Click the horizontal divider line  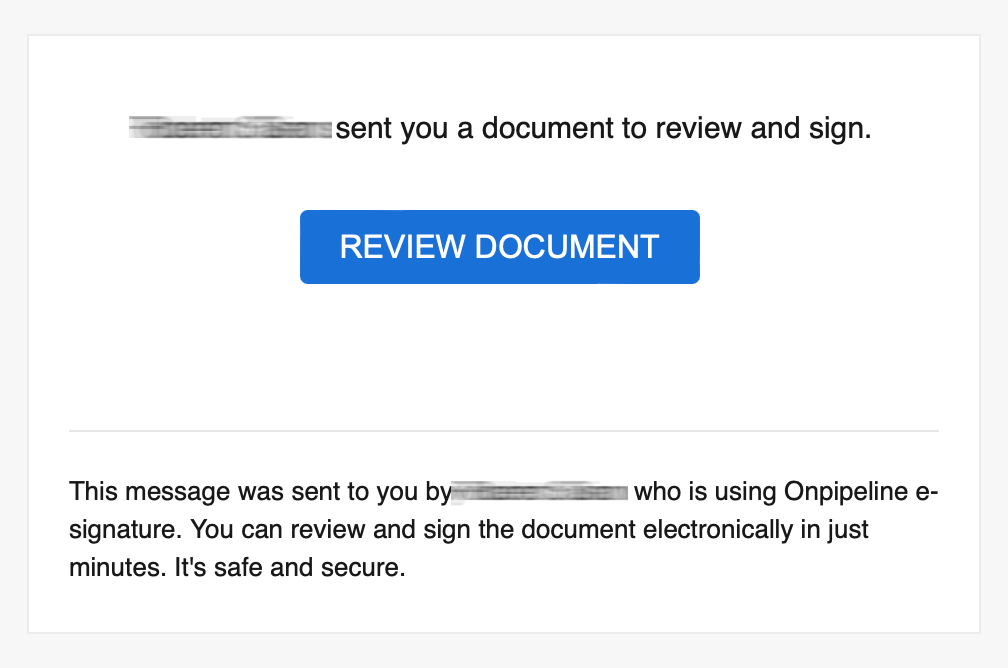(x=504, y=431)
